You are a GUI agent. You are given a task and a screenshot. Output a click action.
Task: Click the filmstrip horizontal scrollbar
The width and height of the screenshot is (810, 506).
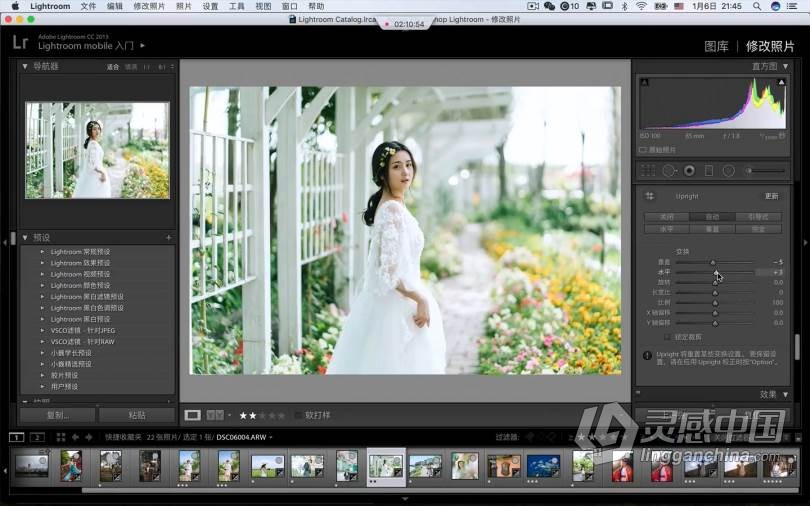(x=439, y=490)
